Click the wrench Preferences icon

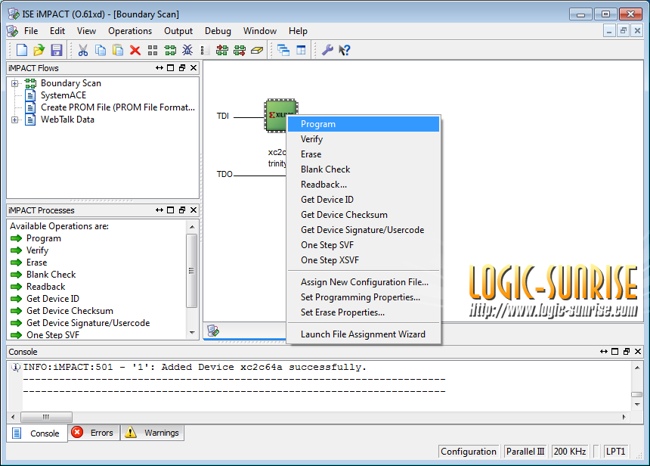327,50
